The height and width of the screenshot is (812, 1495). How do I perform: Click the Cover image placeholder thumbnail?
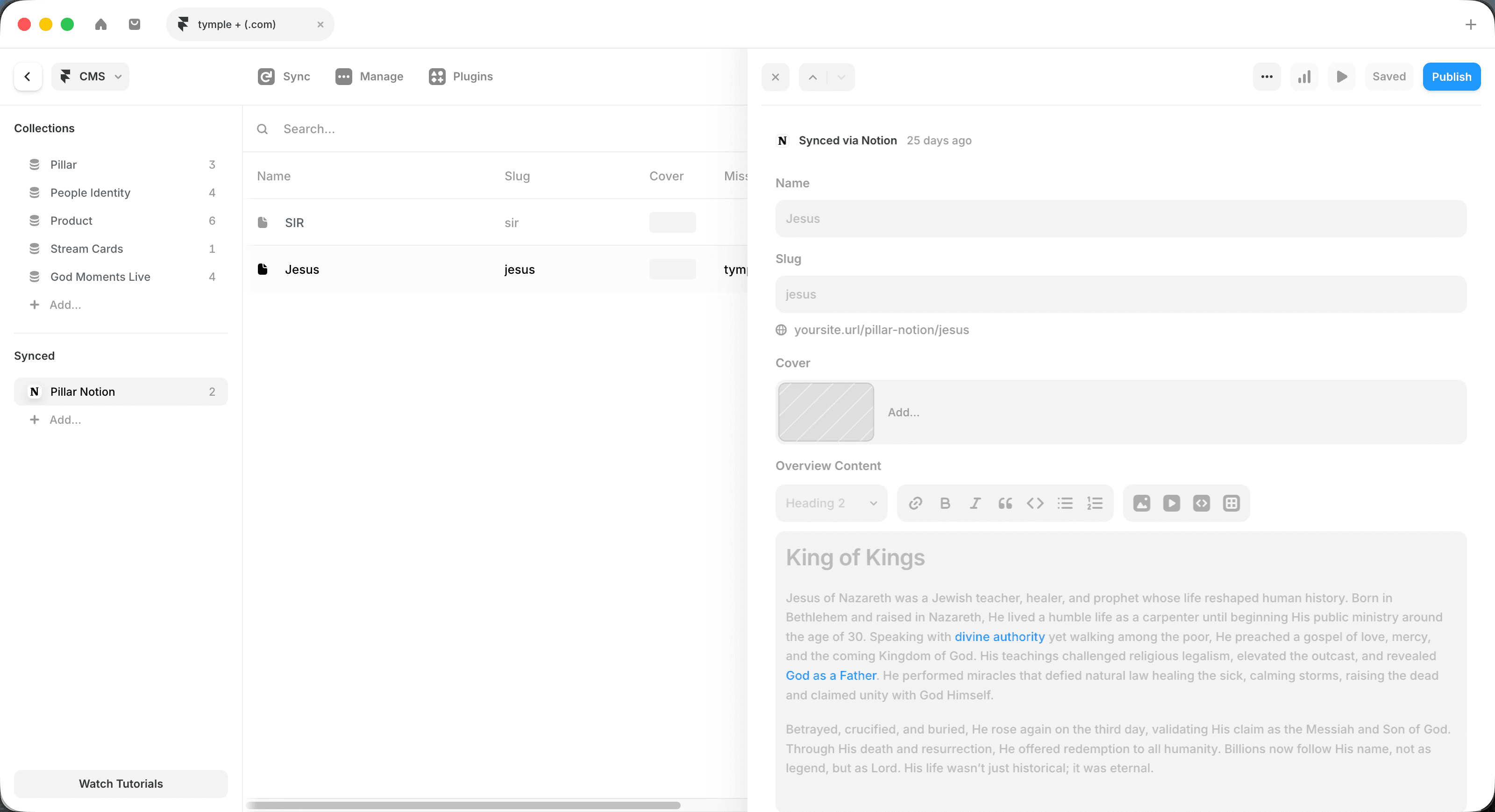click(825, 412)
